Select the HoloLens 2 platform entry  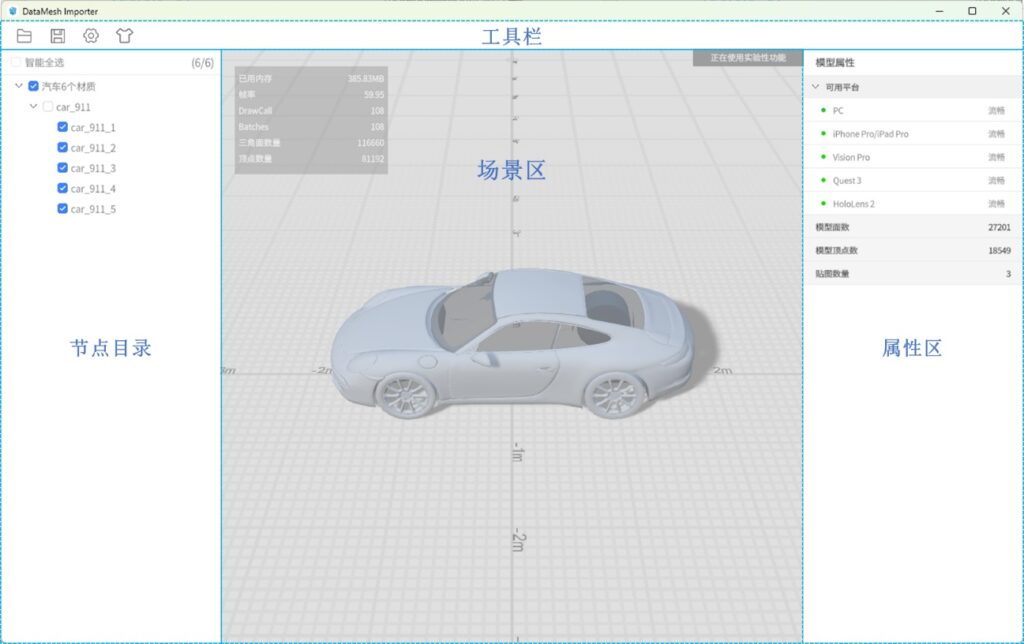tap(853, 204)
